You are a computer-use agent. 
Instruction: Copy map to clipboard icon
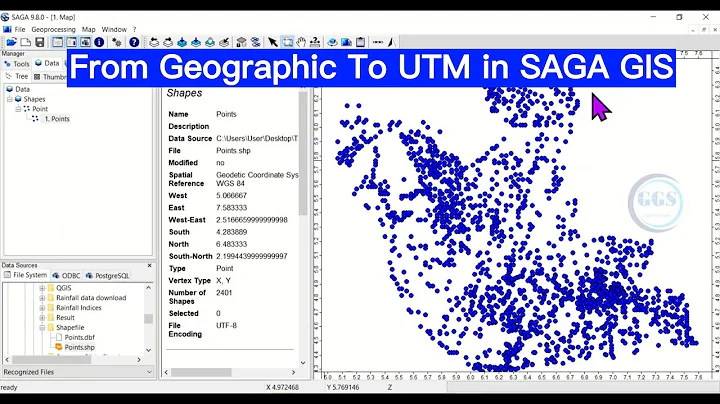(360, 42)
